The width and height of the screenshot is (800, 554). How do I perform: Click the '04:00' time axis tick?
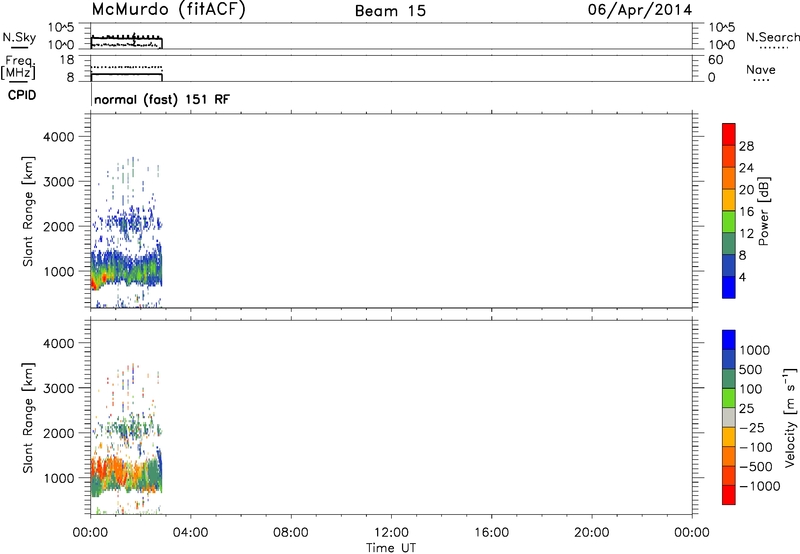[191, 533]
